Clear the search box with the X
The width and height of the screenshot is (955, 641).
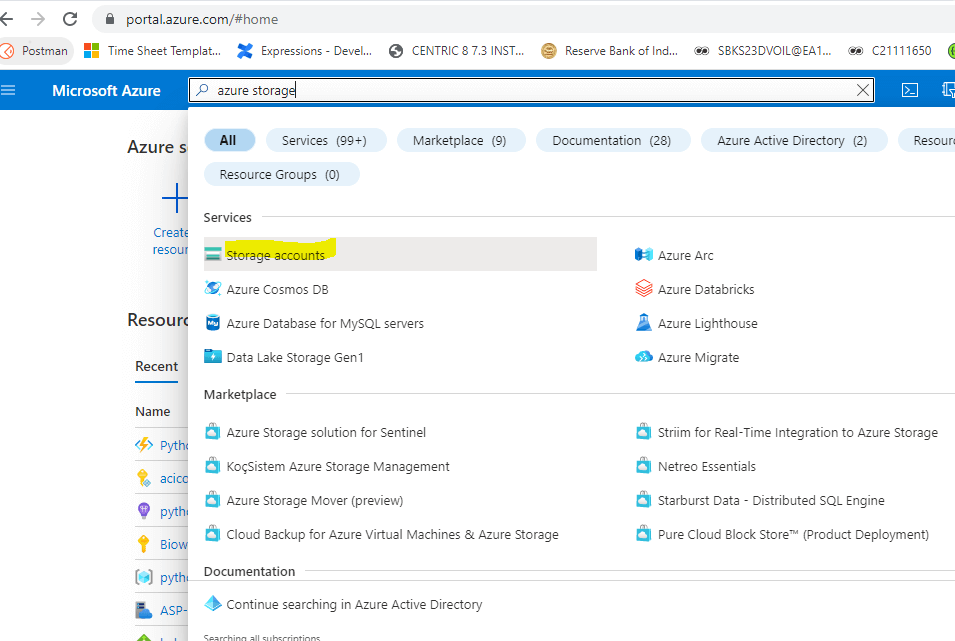[x=862, y=90]
